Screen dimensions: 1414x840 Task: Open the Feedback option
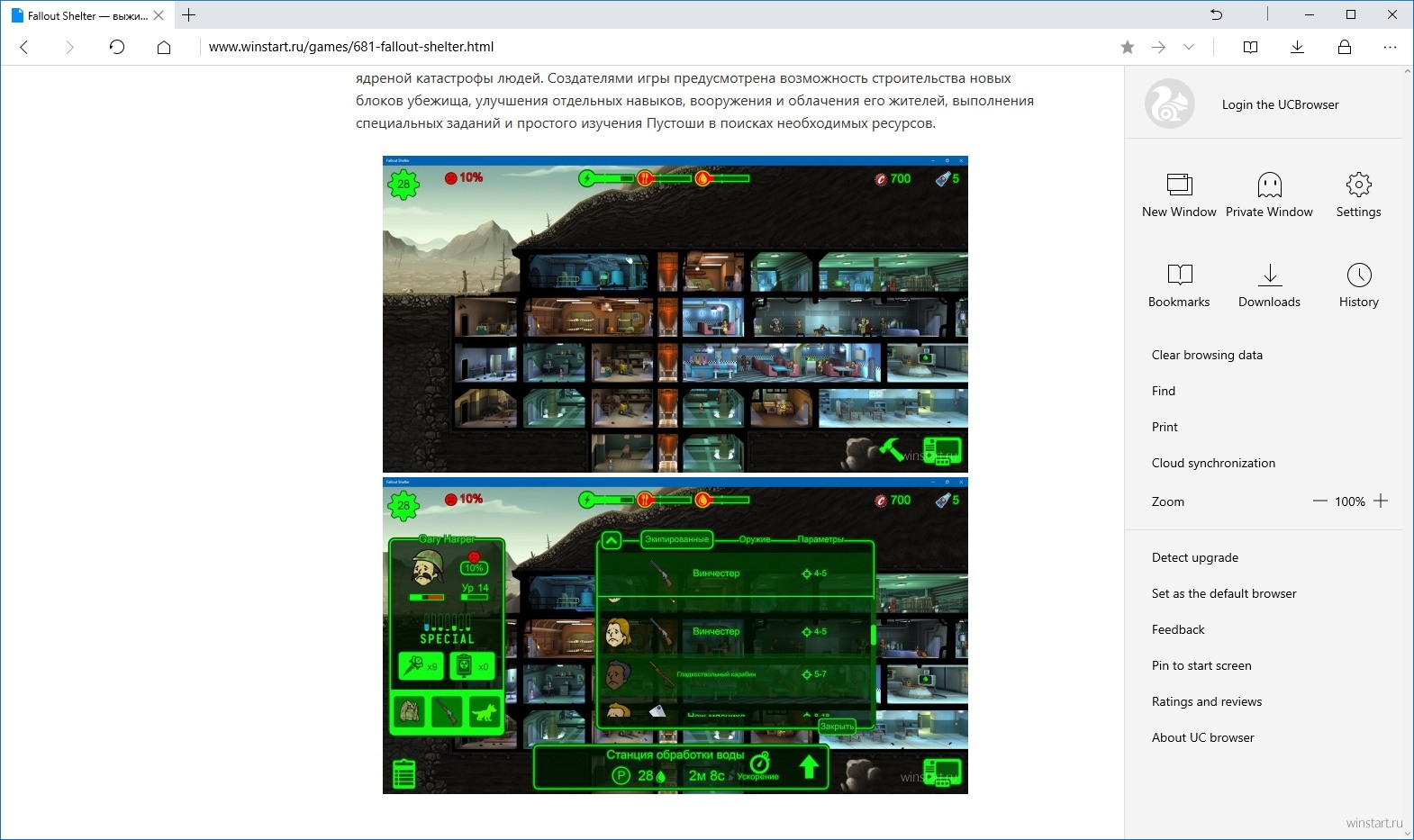[1178, 629]
